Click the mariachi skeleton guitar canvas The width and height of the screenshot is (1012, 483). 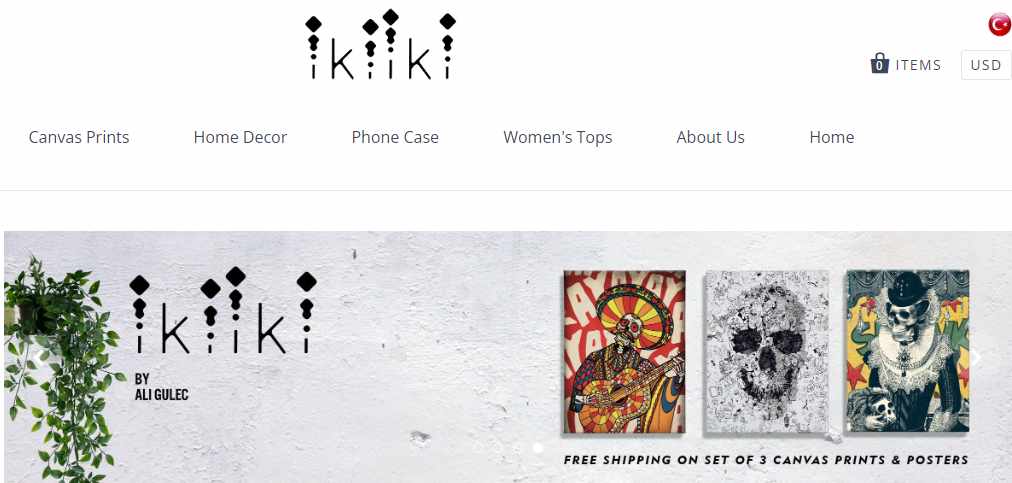624,351
